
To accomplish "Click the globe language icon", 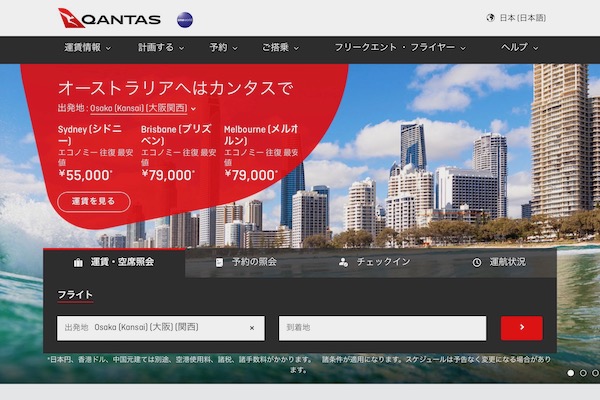I will click(490, 18).
